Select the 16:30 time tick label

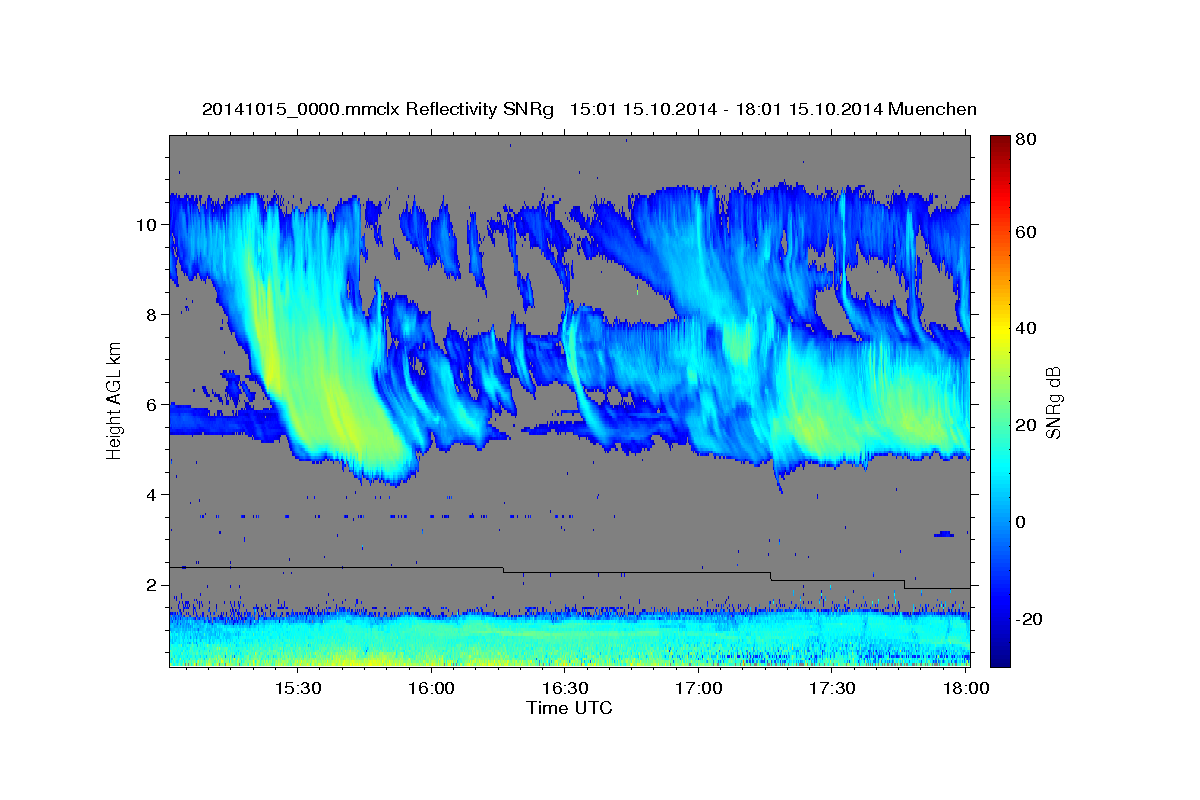pos(565,689)
